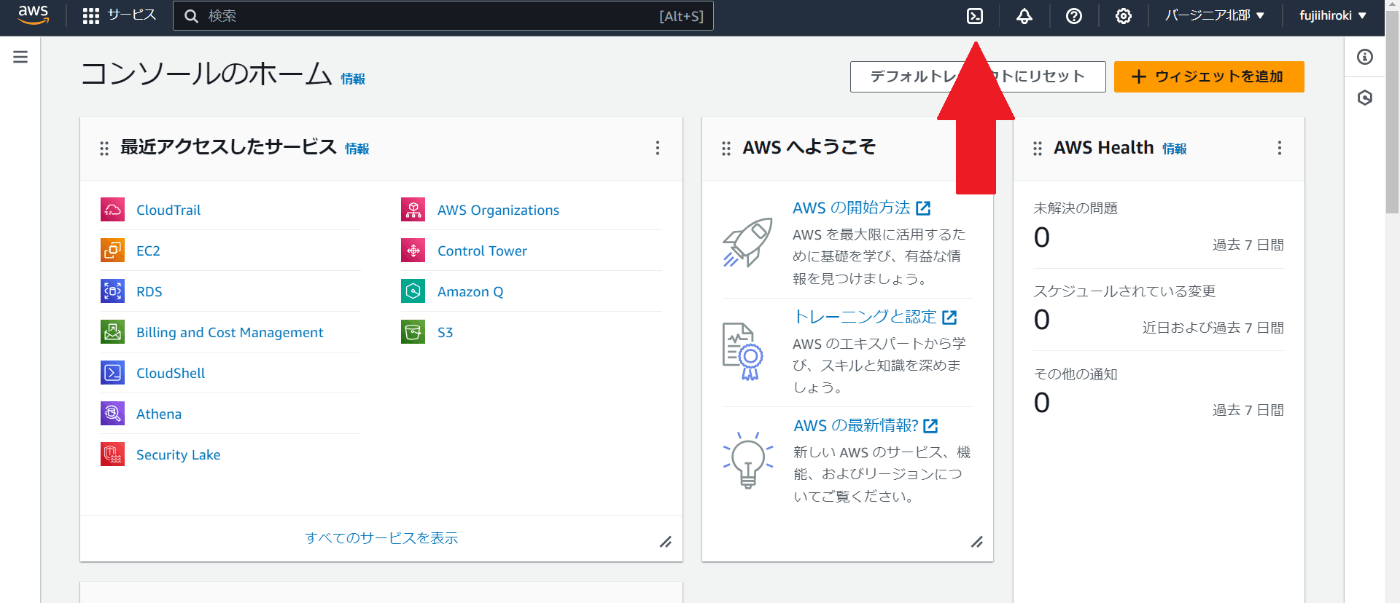Click the CloudTrail service icon
1400x603 pixels.
112,210
